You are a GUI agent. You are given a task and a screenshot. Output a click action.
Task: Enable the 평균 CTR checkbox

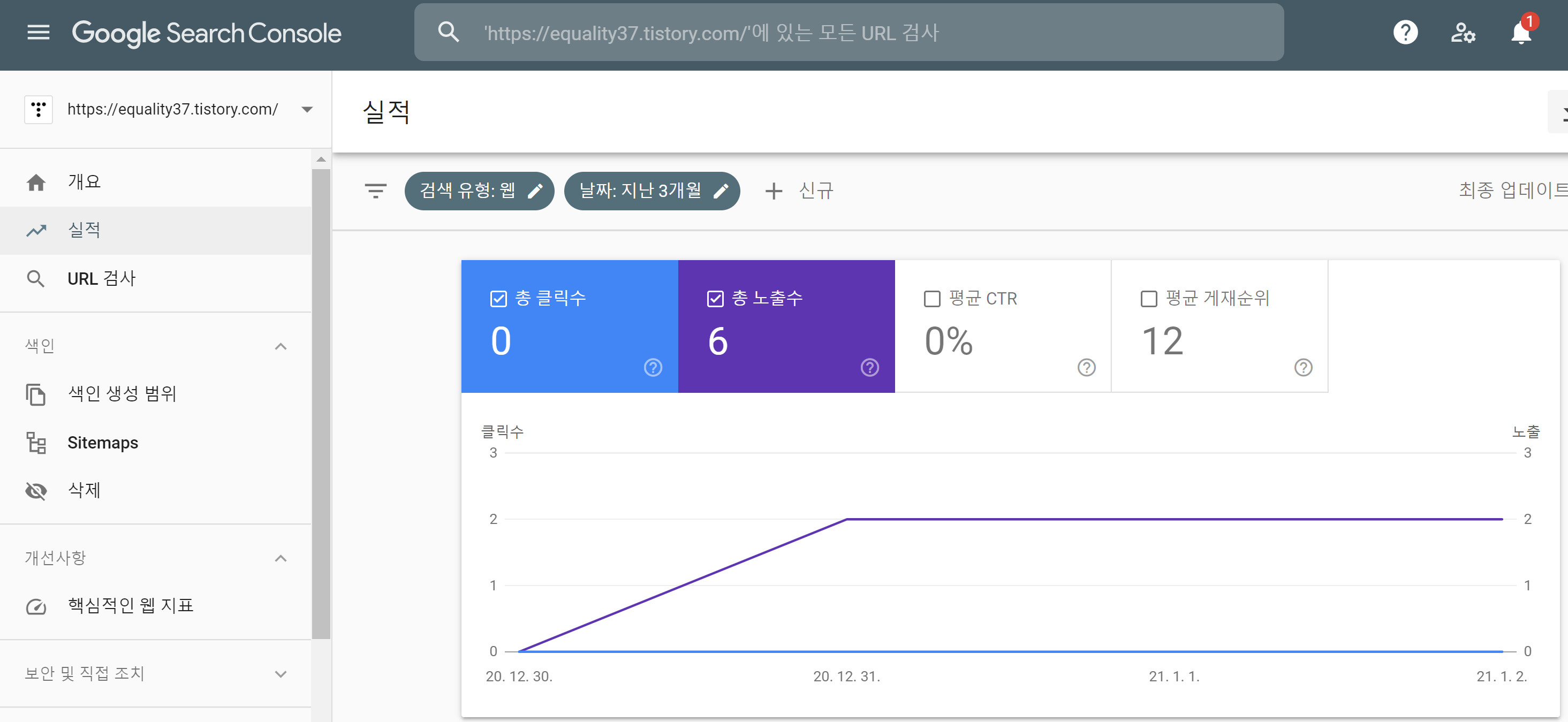click(931, 299)
